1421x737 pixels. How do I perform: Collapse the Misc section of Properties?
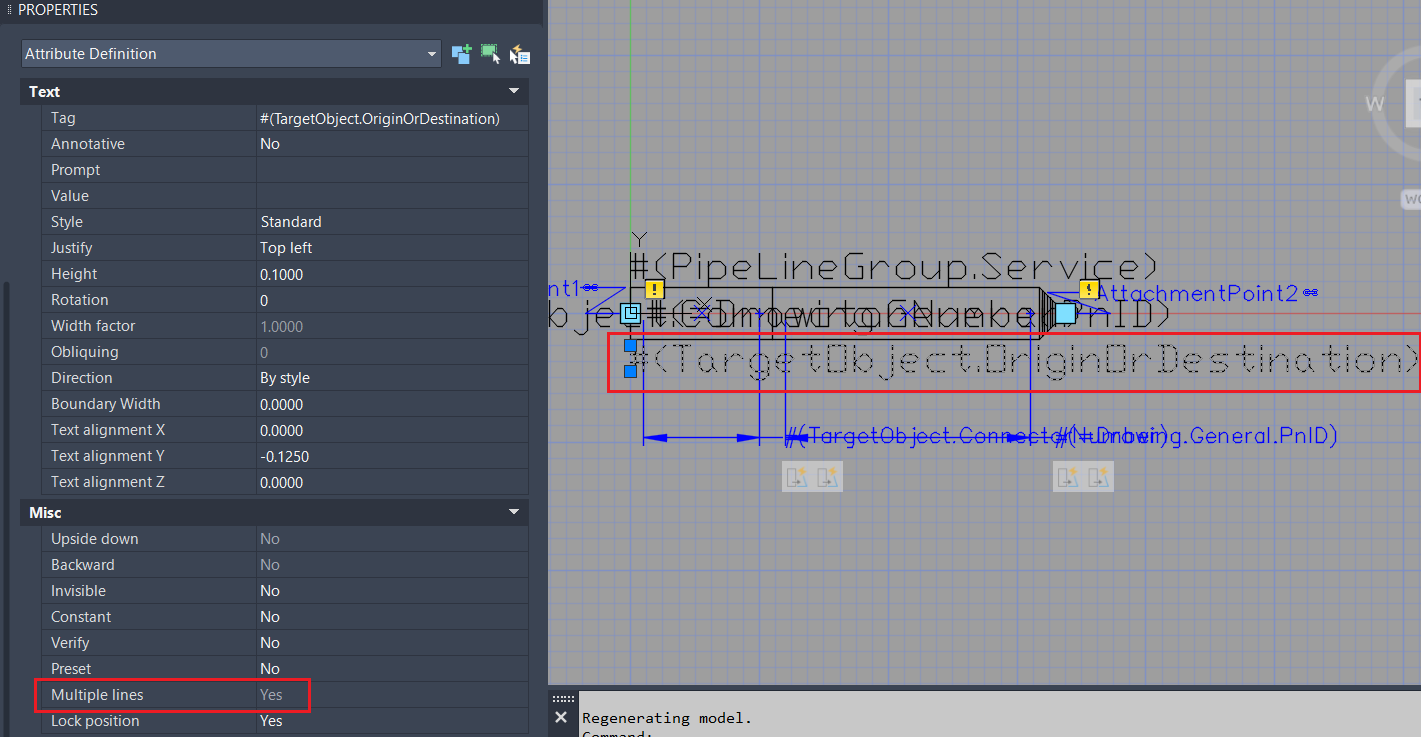(513, 512)
